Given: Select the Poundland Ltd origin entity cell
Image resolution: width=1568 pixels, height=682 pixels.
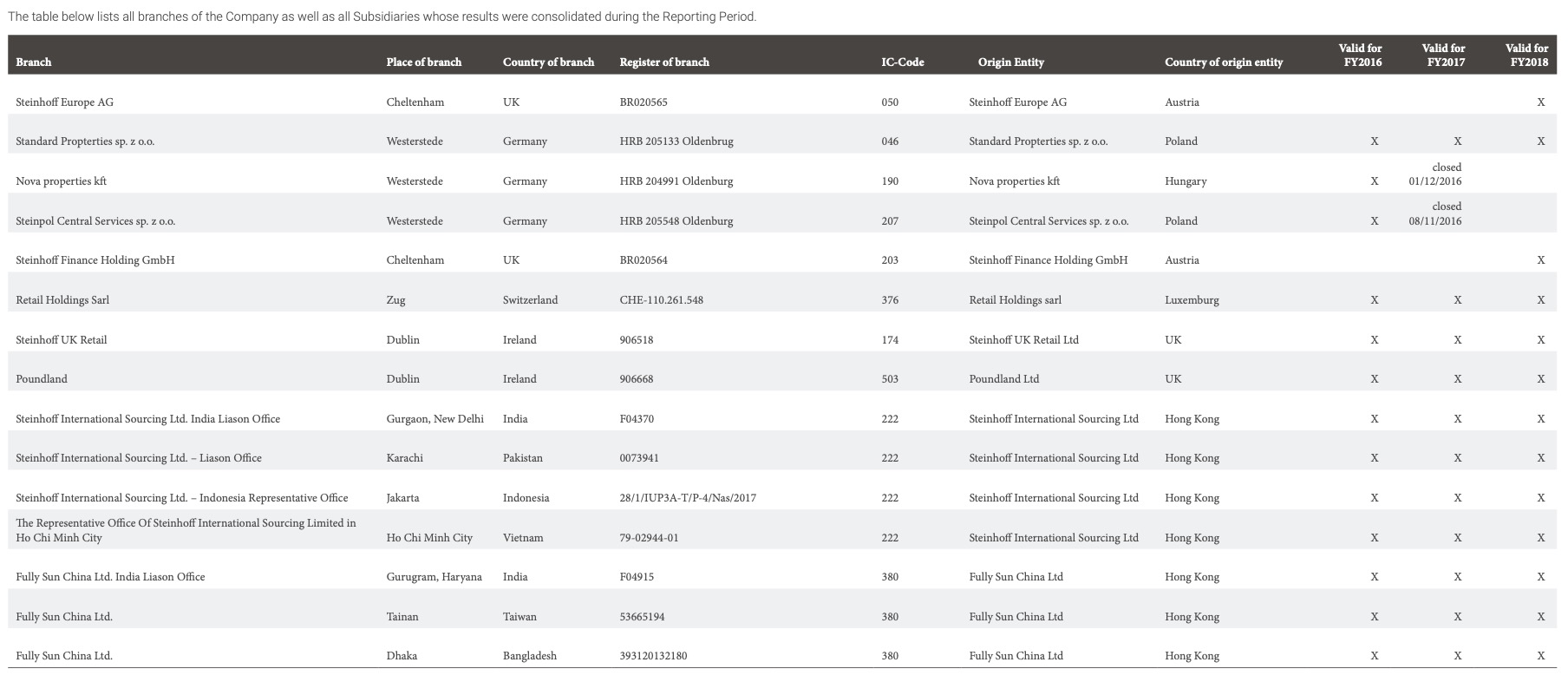Looking at the screenshot, I should click(1003, 379).
